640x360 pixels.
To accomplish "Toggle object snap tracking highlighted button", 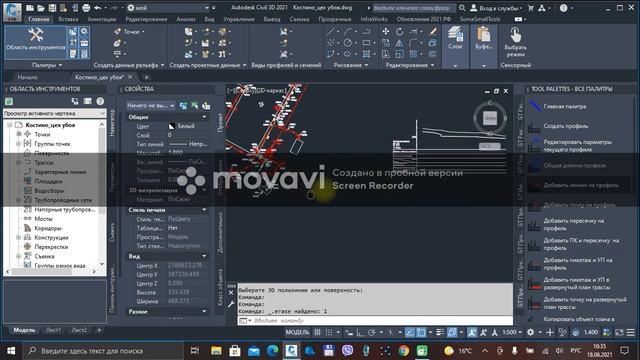I will 409,332.
